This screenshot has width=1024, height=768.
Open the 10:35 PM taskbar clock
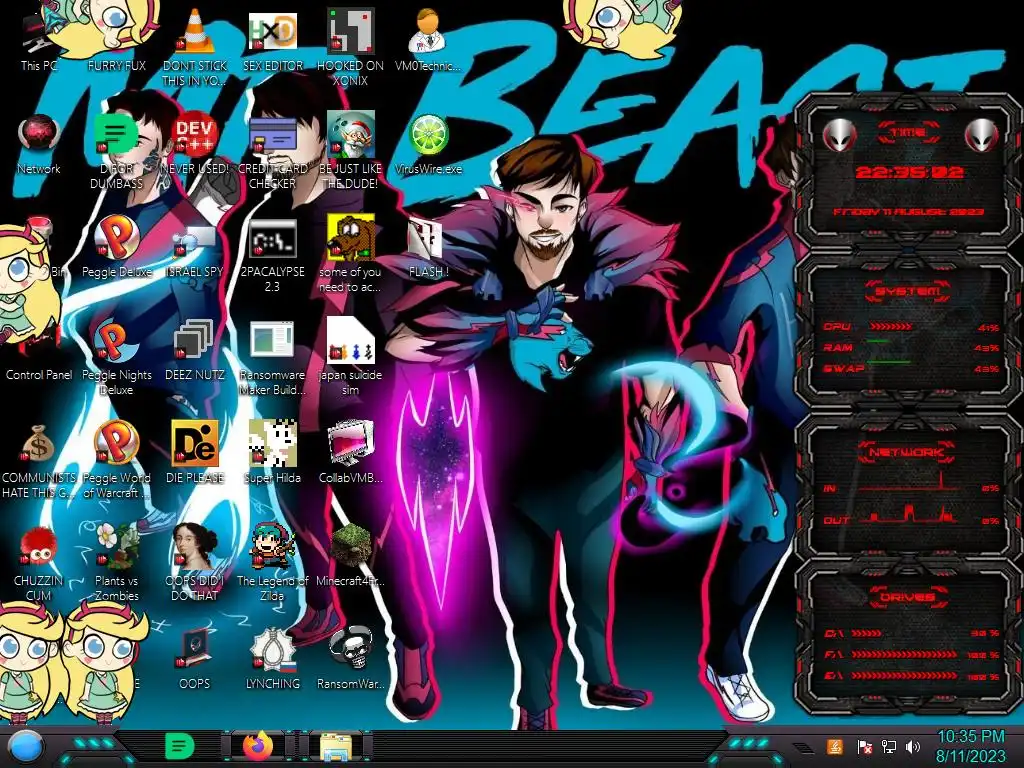tap(970, 746)
